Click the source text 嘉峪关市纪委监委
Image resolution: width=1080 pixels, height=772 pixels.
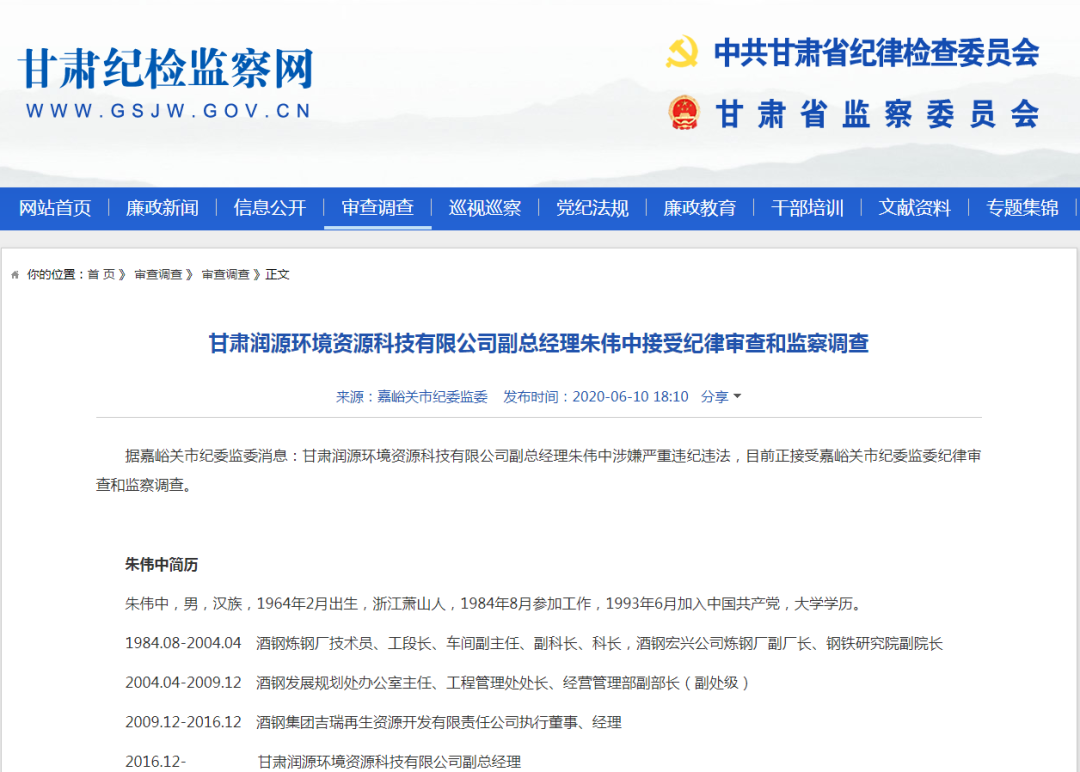tap(433, 397)
